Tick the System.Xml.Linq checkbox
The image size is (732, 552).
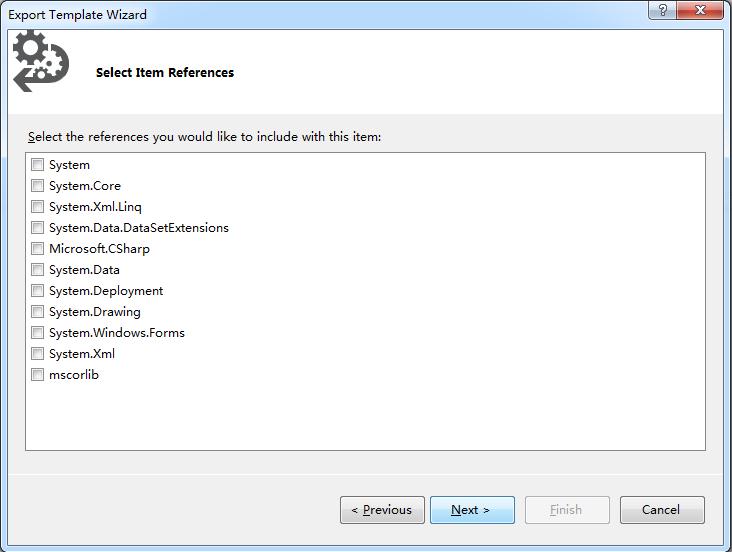click(x=37, y=206)
